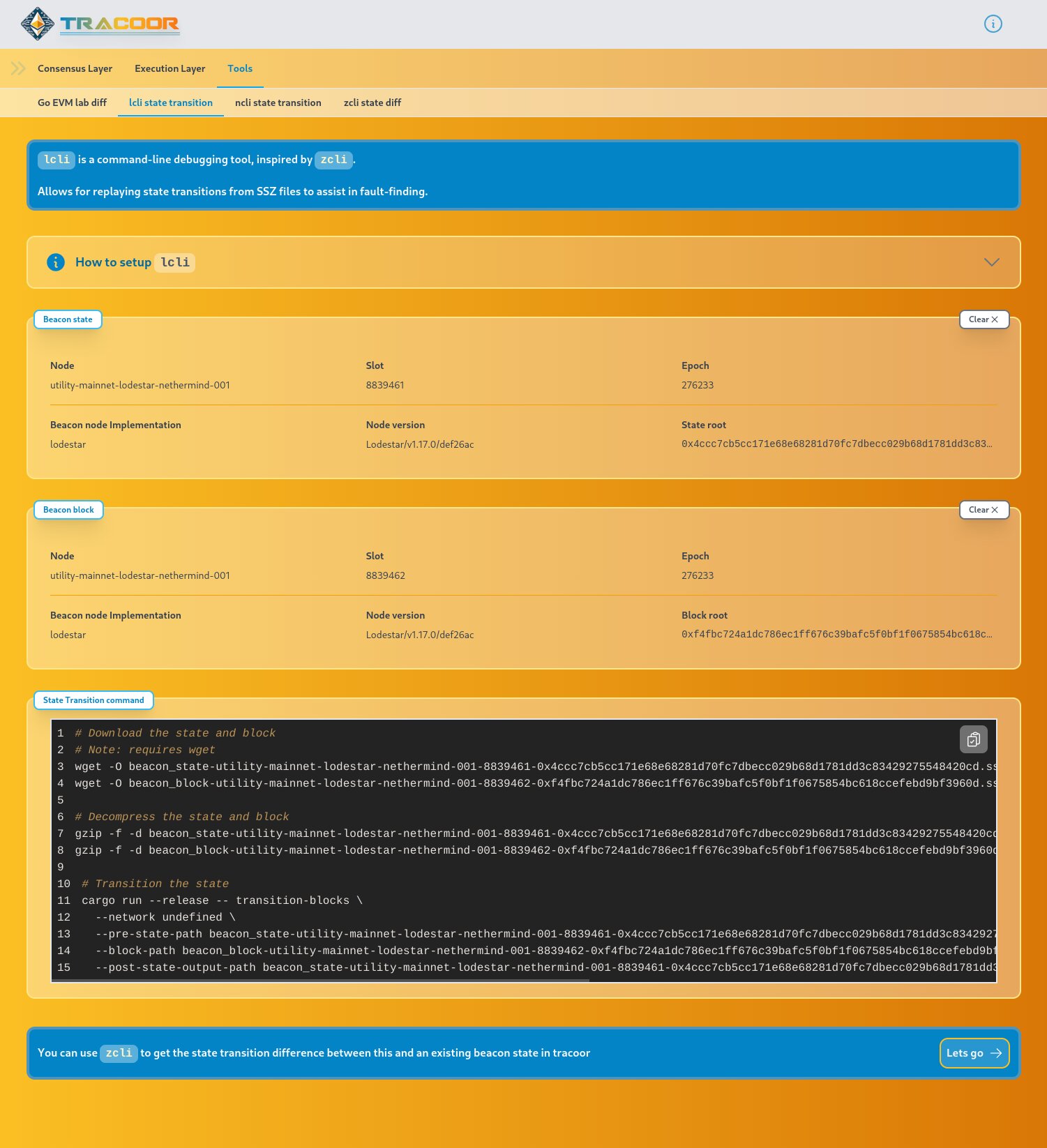Click the truncated State root hash
1047x1148 pixels.
(x=836, y=444)
